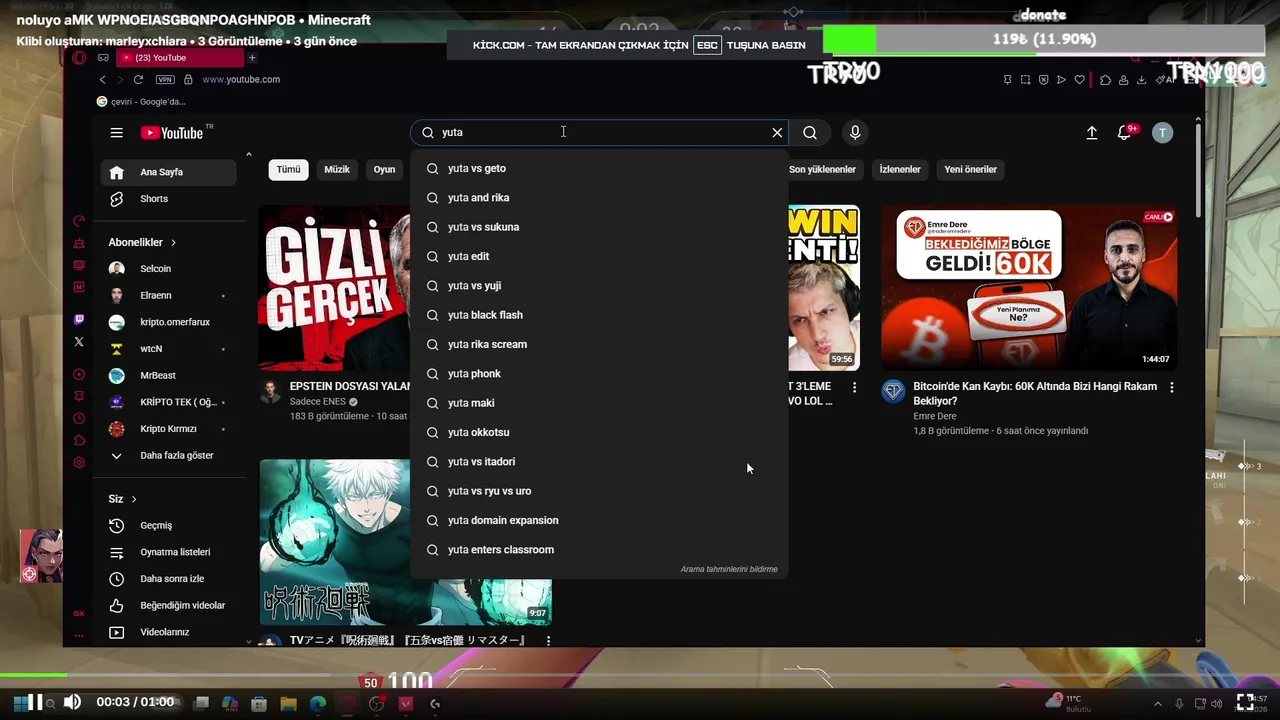Open the account avatar menu
Viewport: 1280px width, 720px height.
pos(1162,132)
